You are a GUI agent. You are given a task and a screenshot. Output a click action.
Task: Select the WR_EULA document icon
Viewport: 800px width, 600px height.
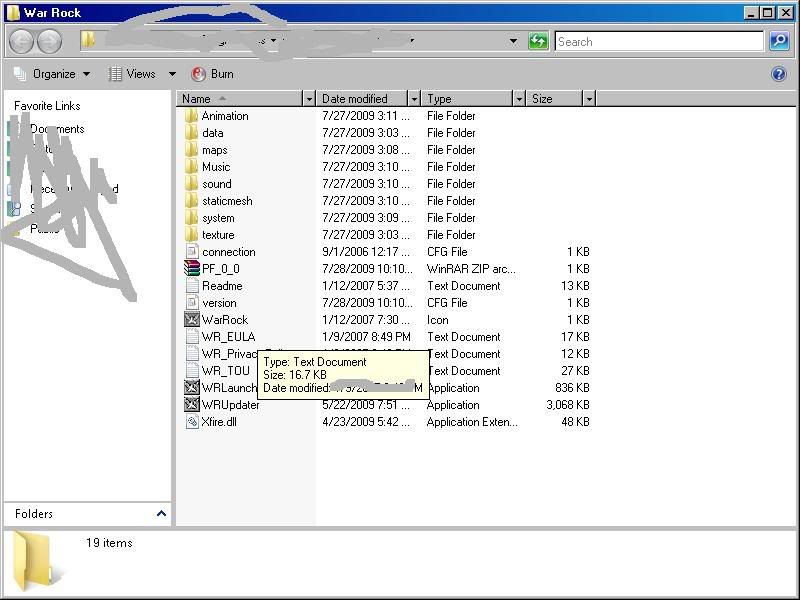point(192,337)
